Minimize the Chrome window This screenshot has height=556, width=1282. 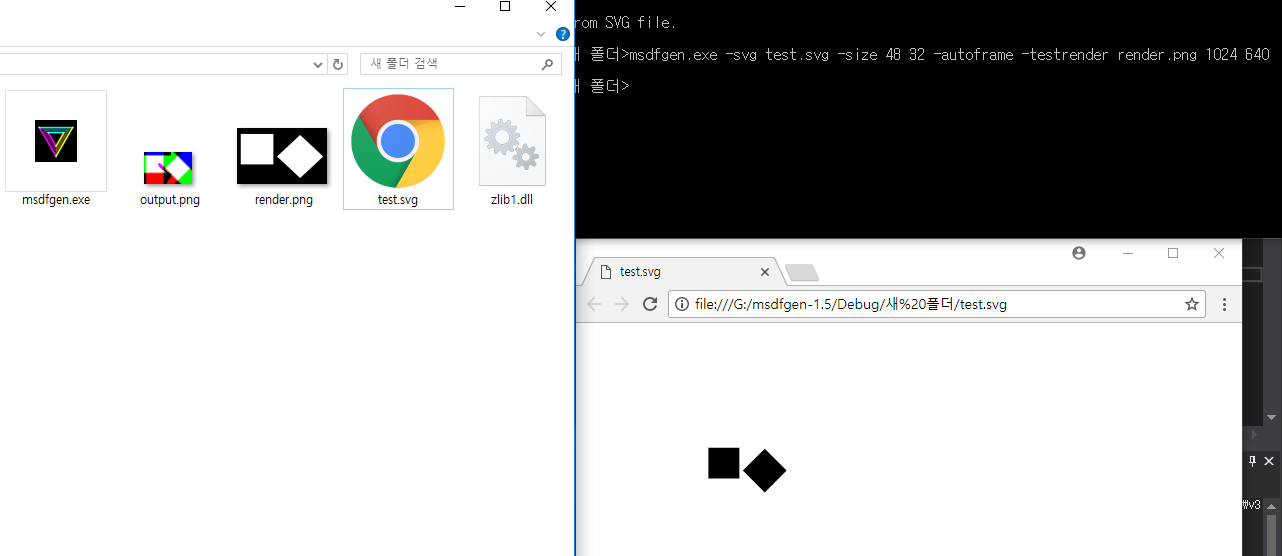tap(1128, 253)
